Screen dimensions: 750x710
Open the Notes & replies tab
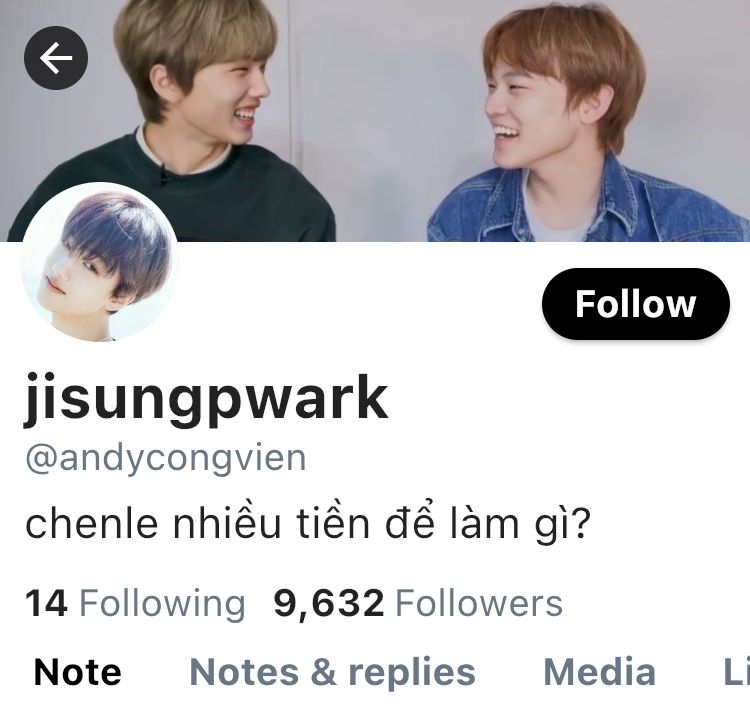332,672
